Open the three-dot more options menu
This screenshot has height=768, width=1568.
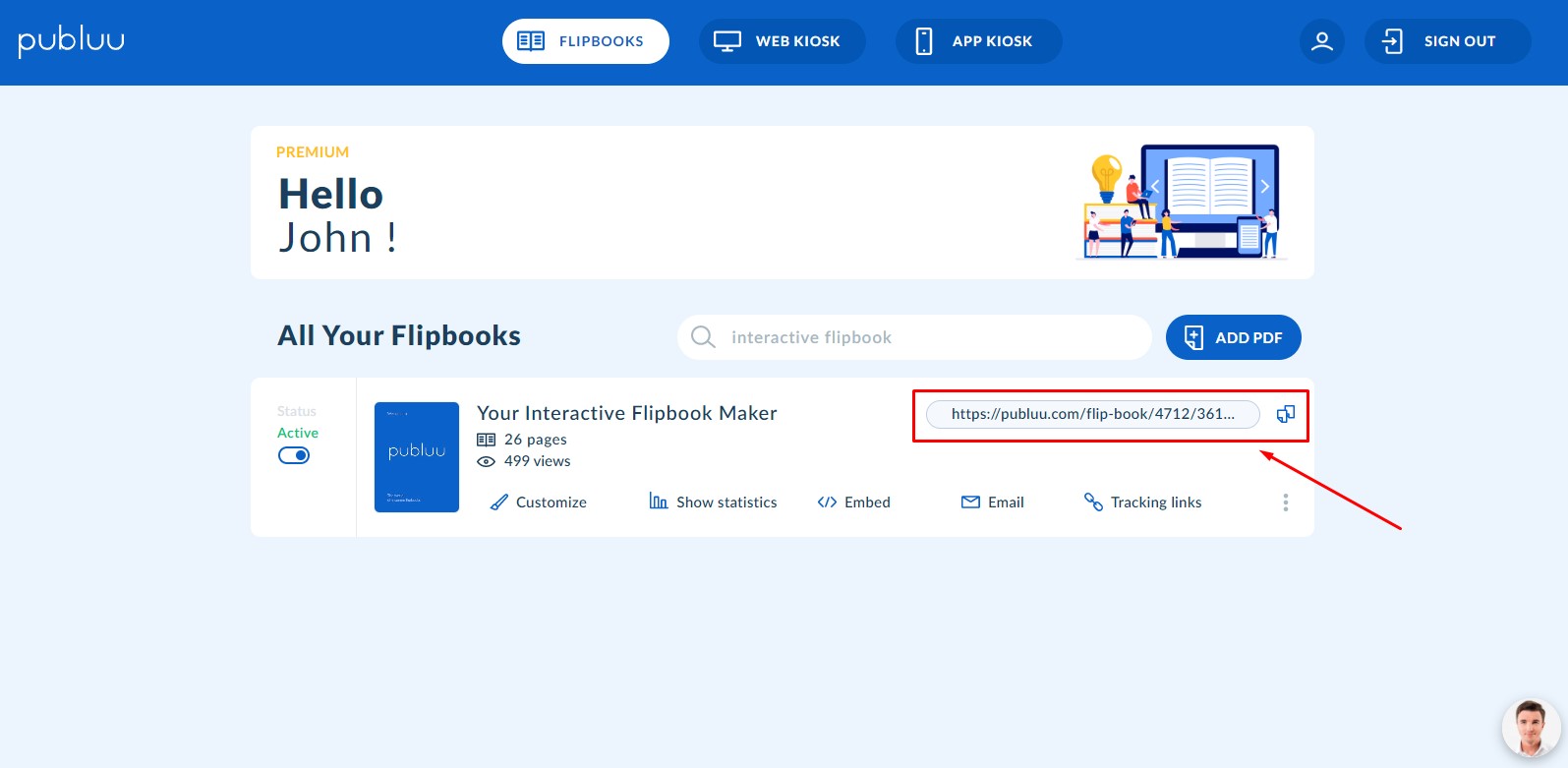(x=1285, y=502)
